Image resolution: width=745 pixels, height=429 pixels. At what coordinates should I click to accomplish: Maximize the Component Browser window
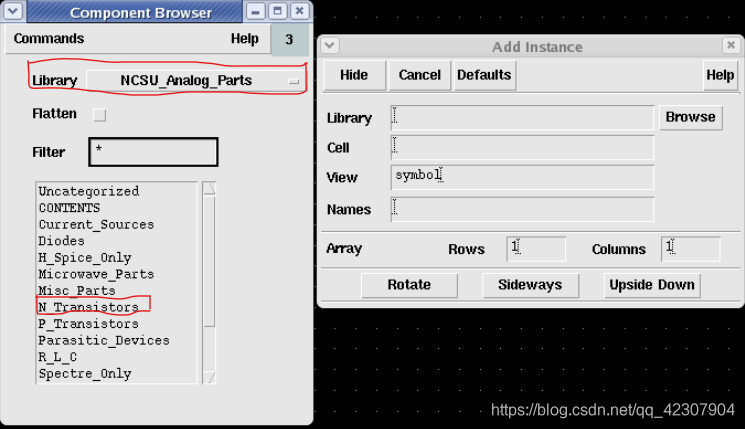point(278,12)
